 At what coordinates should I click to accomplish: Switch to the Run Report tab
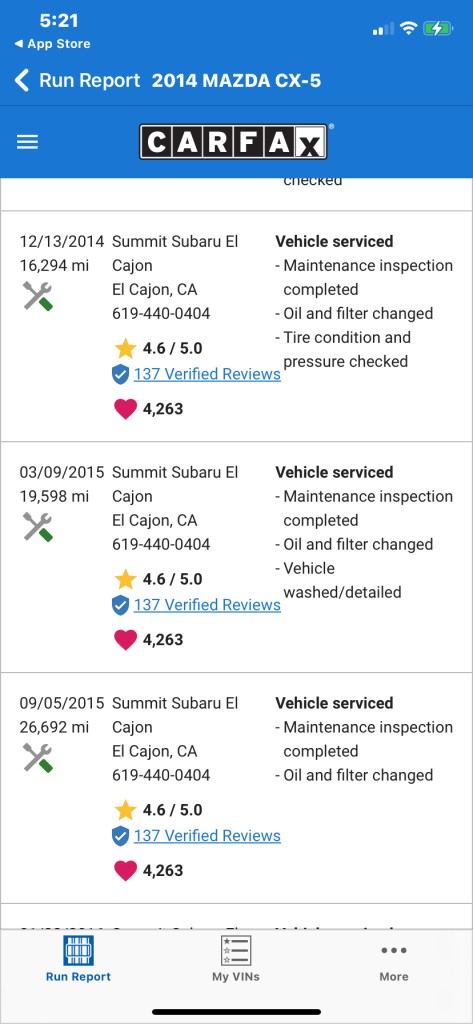78,959
